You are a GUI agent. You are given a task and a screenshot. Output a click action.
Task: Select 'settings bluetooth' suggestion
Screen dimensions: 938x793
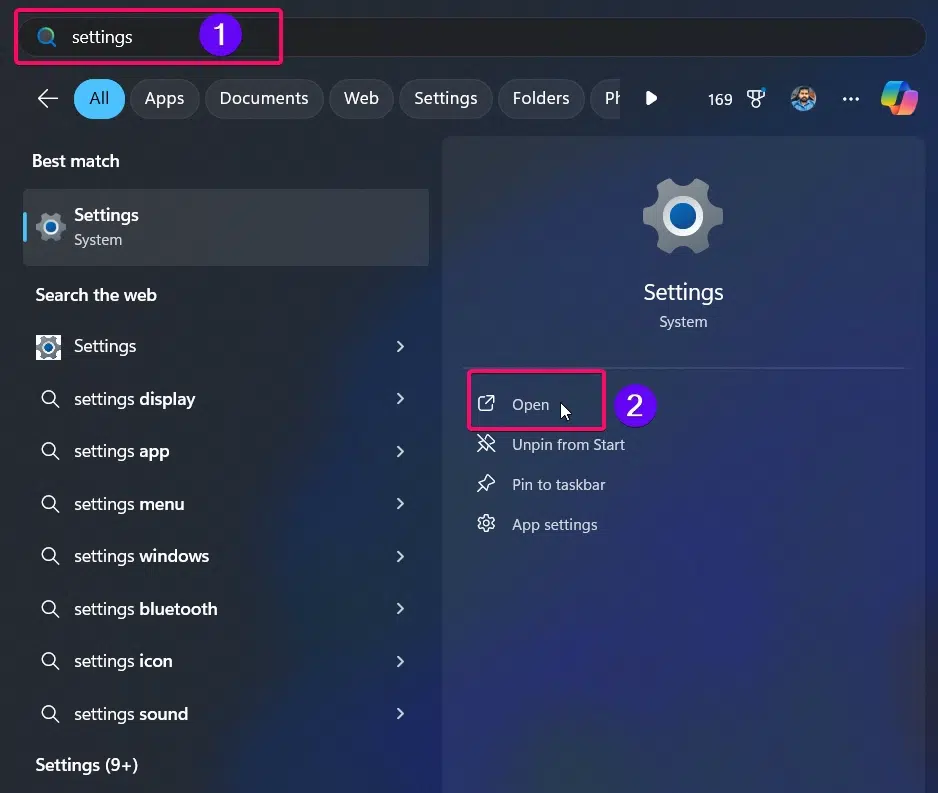pos(226,609)
